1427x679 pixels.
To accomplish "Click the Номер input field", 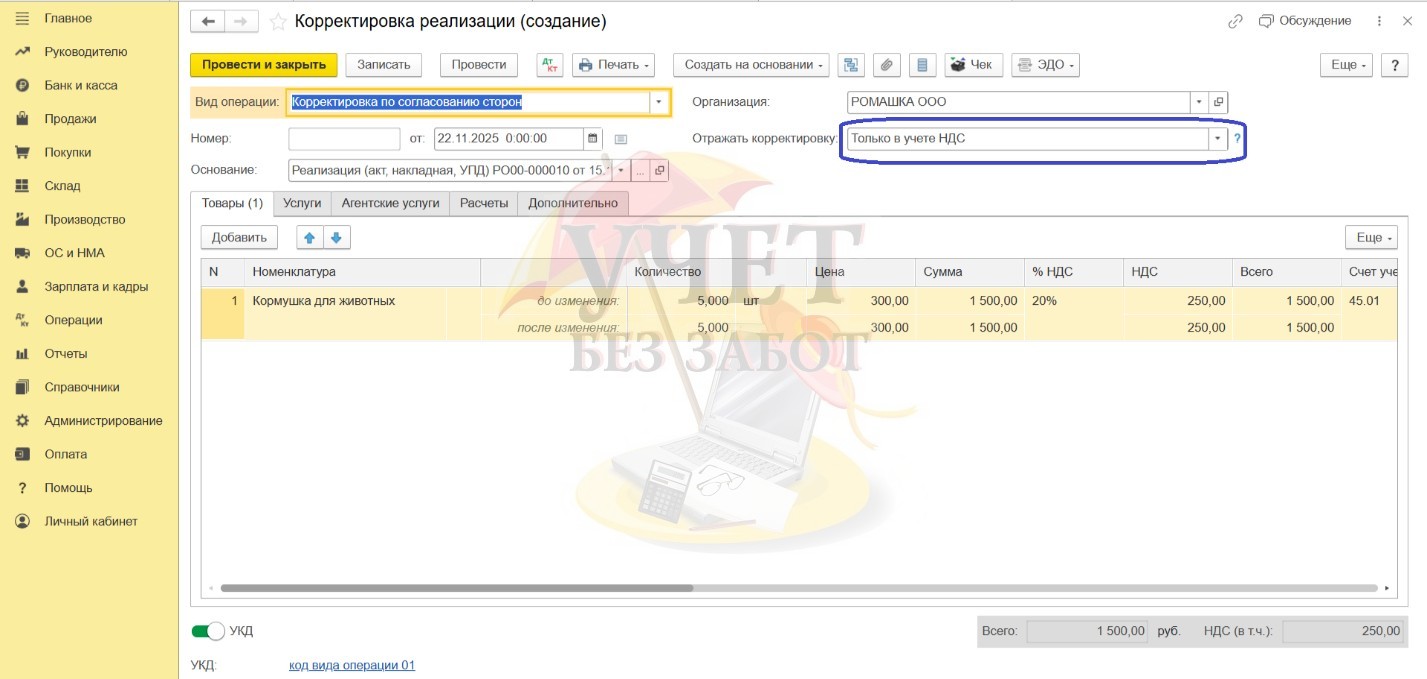I will pos(344,139).
